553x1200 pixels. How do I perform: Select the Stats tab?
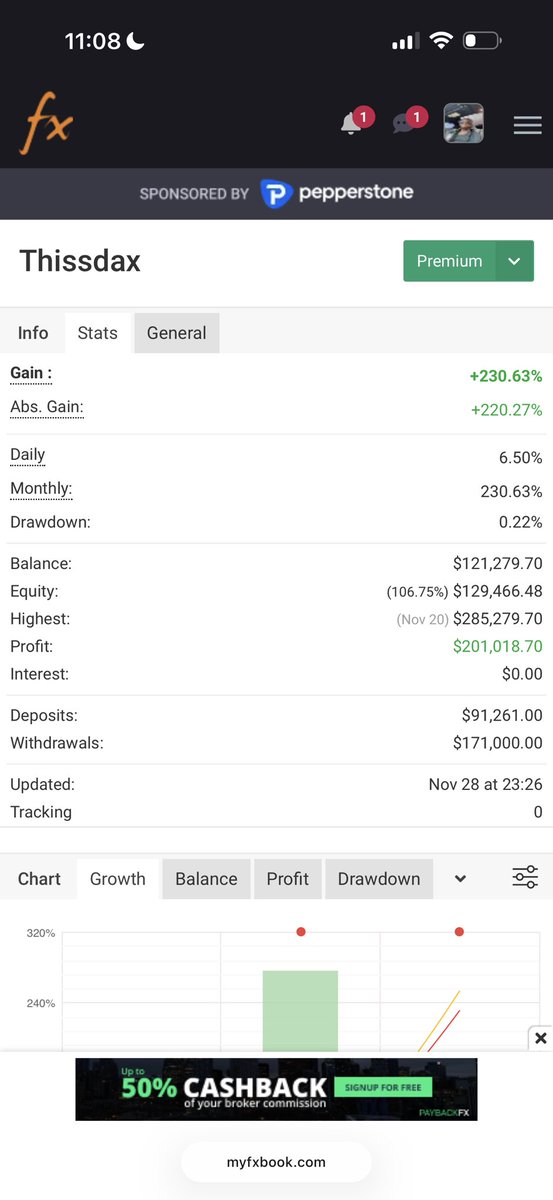(x=98, y=333)
